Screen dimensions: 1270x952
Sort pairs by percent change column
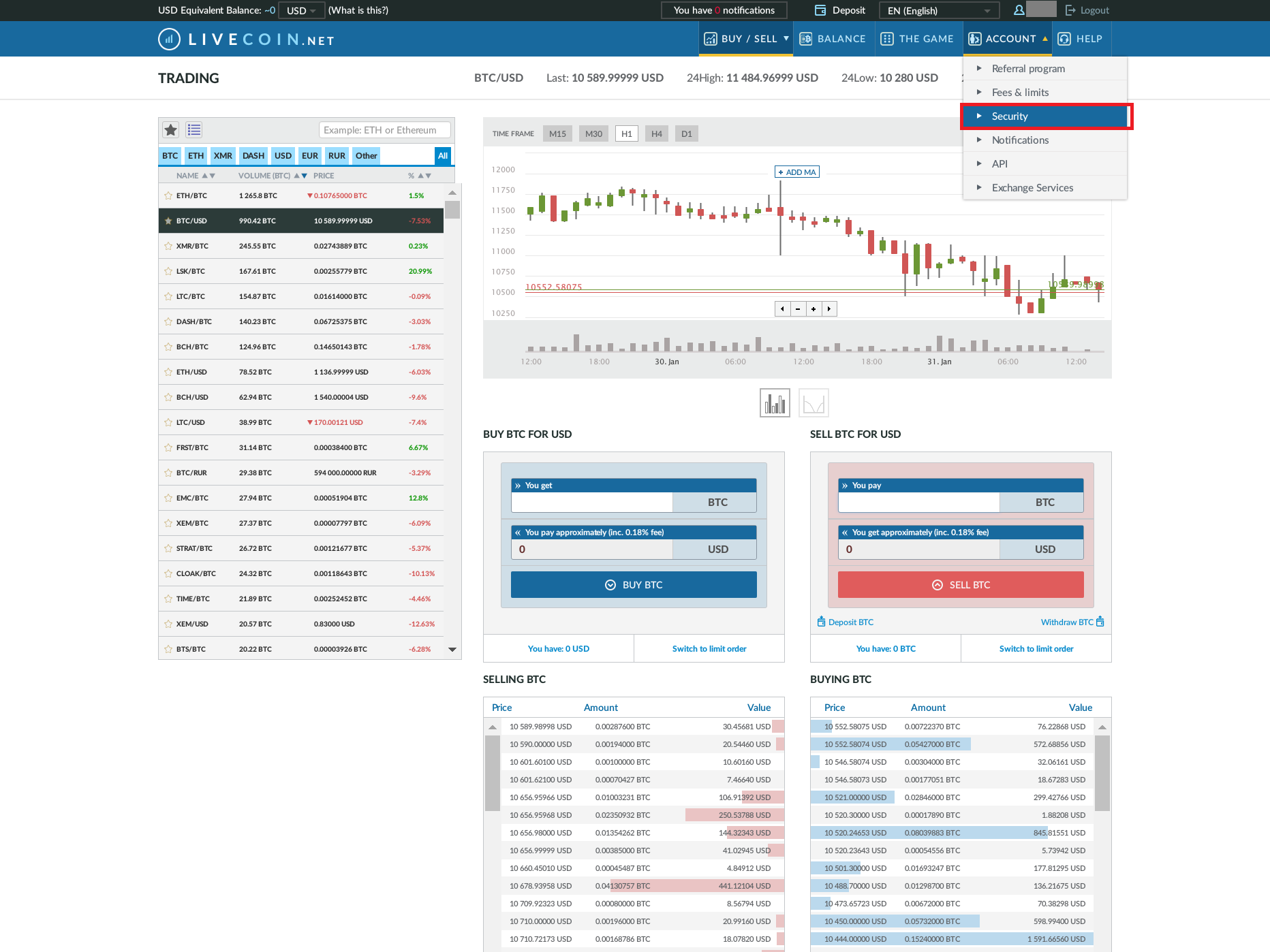pyautogui.click(x=419, y=176)
